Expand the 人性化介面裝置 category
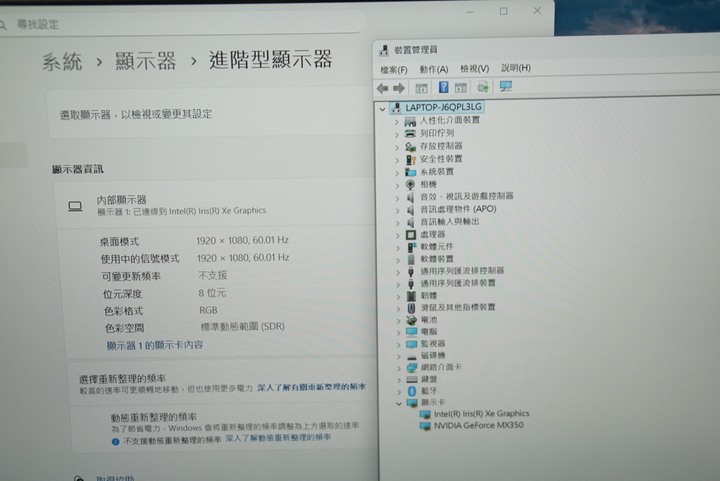Viewport: 720px width, 481px height. click(x=397, y=122)
